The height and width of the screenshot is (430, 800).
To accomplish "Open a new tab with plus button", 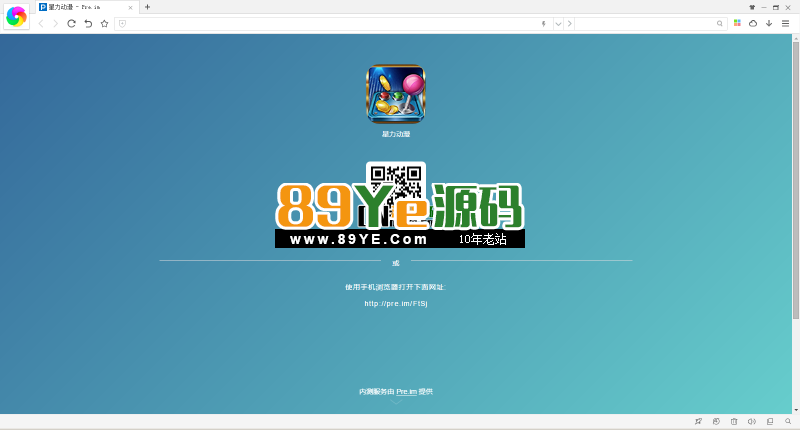I will [147, 7].
